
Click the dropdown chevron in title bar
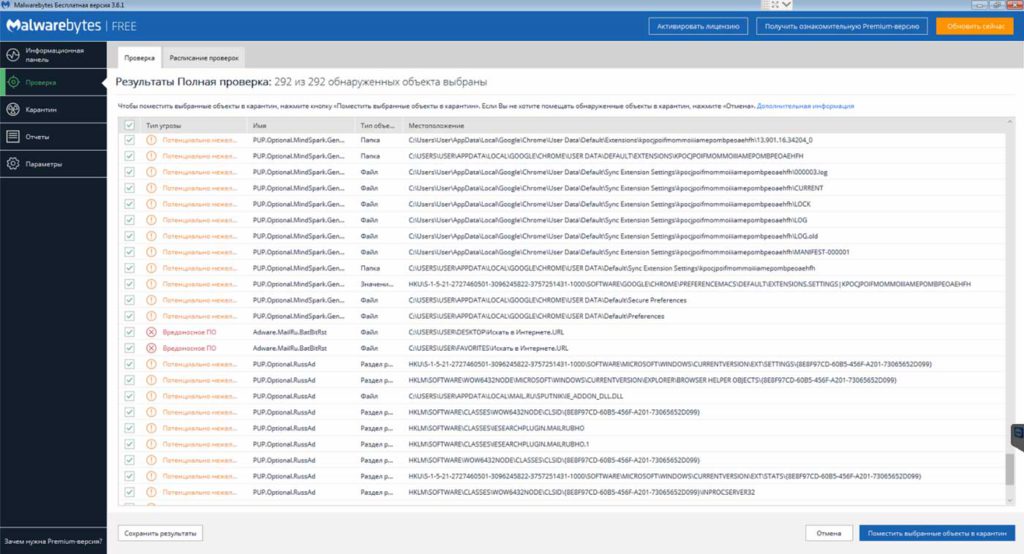(x=786, y=5)
